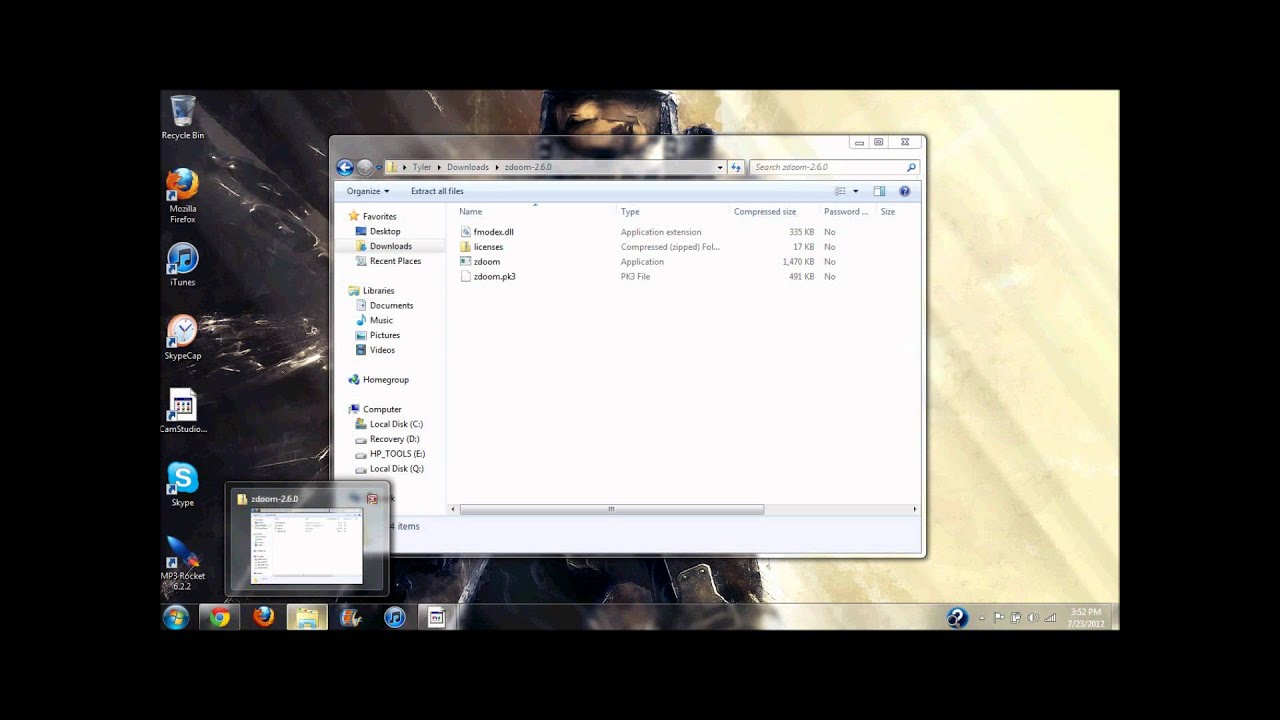Sort by the Type column header
Screen dimensions: 1280x720
point(672,212)
